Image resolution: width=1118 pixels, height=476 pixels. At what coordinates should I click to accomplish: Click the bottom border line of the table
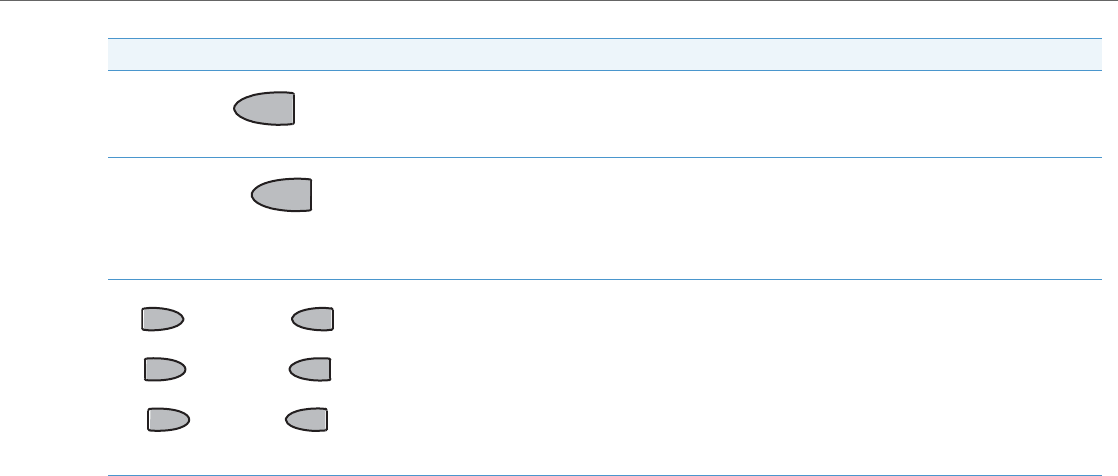[x=598, y=474]
